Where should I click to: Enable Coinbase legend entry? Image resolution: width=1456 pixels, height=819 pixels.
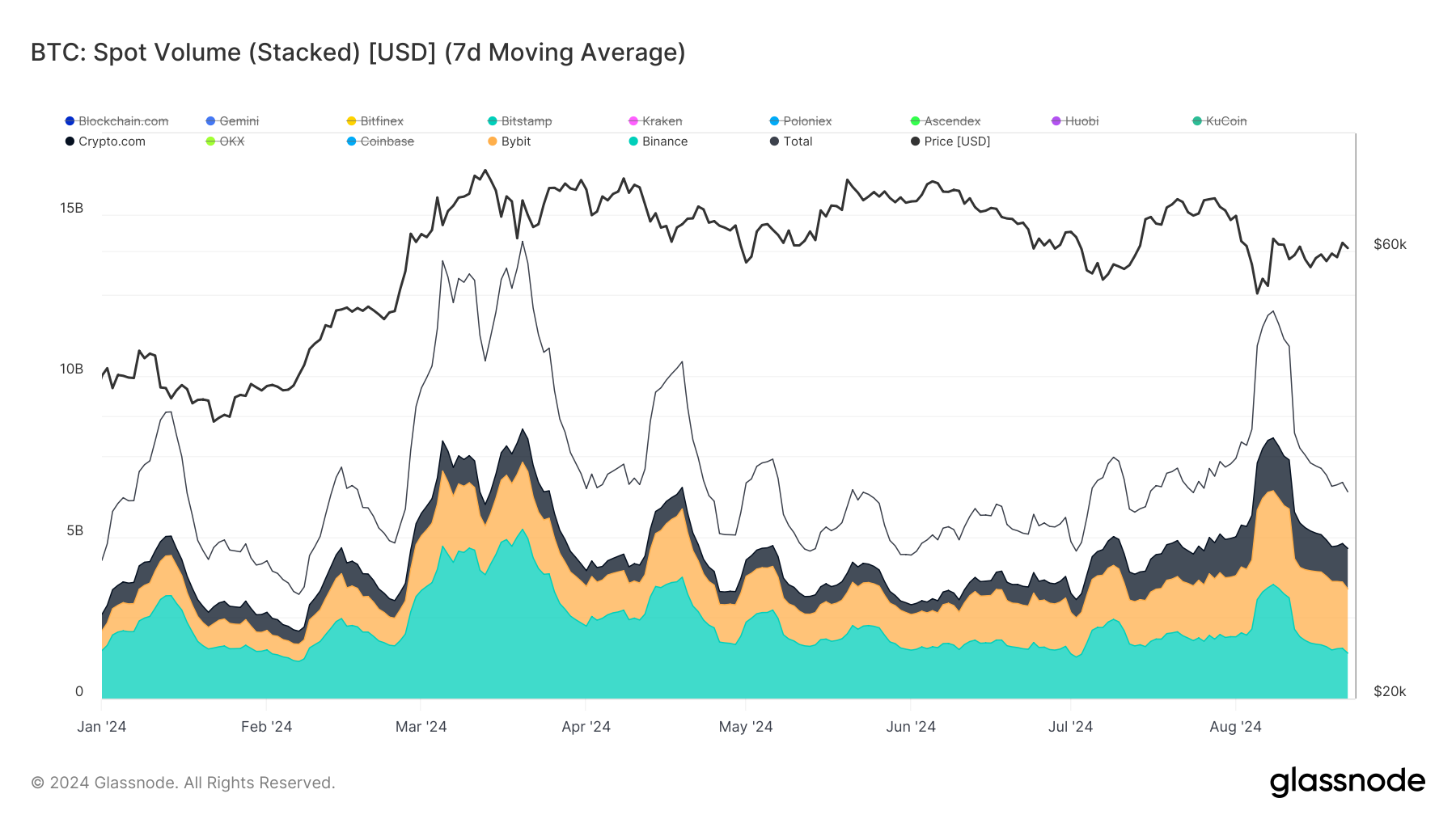pos(381,141)
